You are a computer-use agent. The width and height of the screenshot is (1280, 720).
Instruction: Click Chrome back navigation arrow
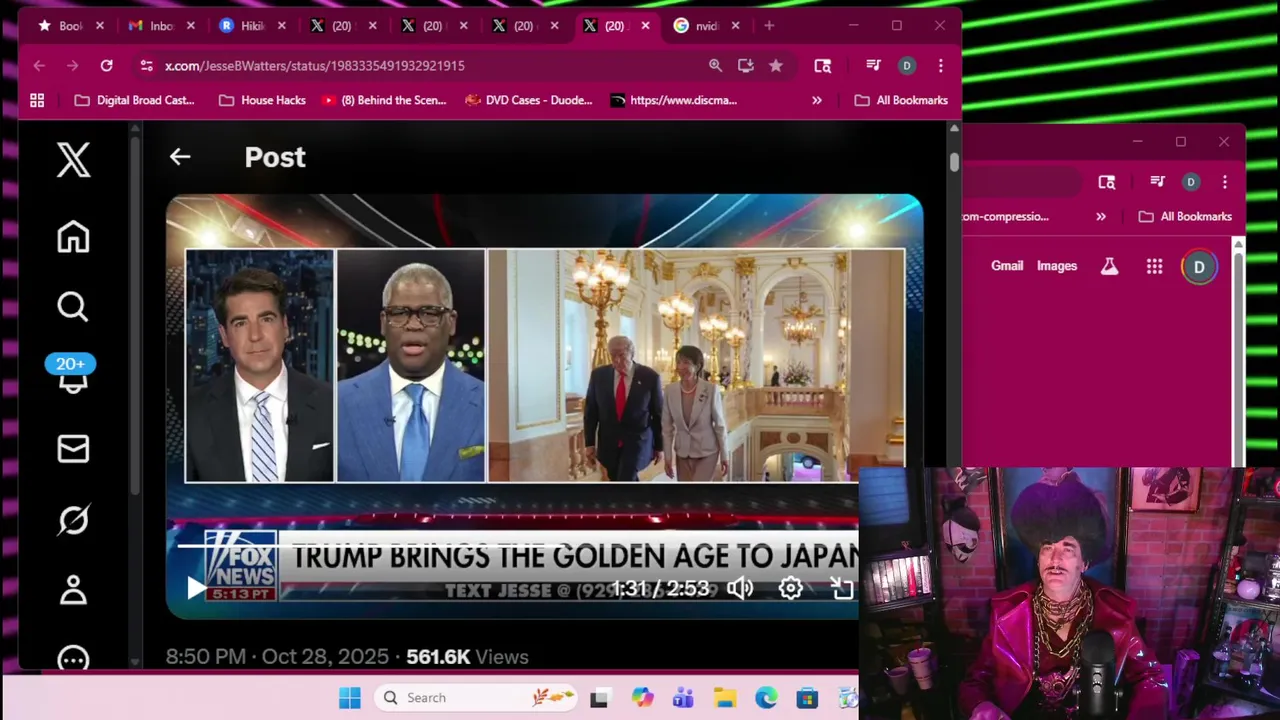tap(39, 65)
